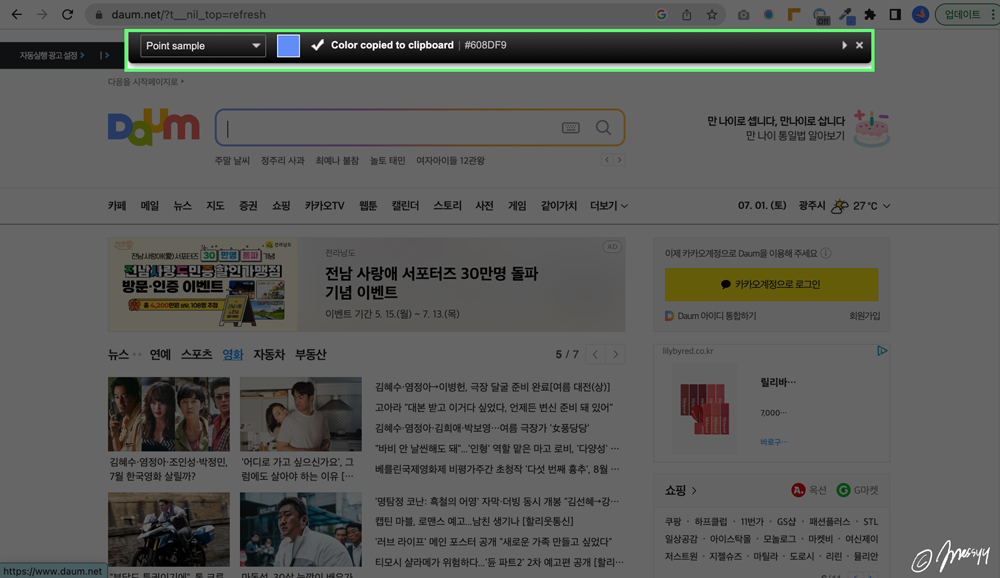Click the AdChoices icon on lilybyred ad
1000x578 pixels.
coord(882,351)
